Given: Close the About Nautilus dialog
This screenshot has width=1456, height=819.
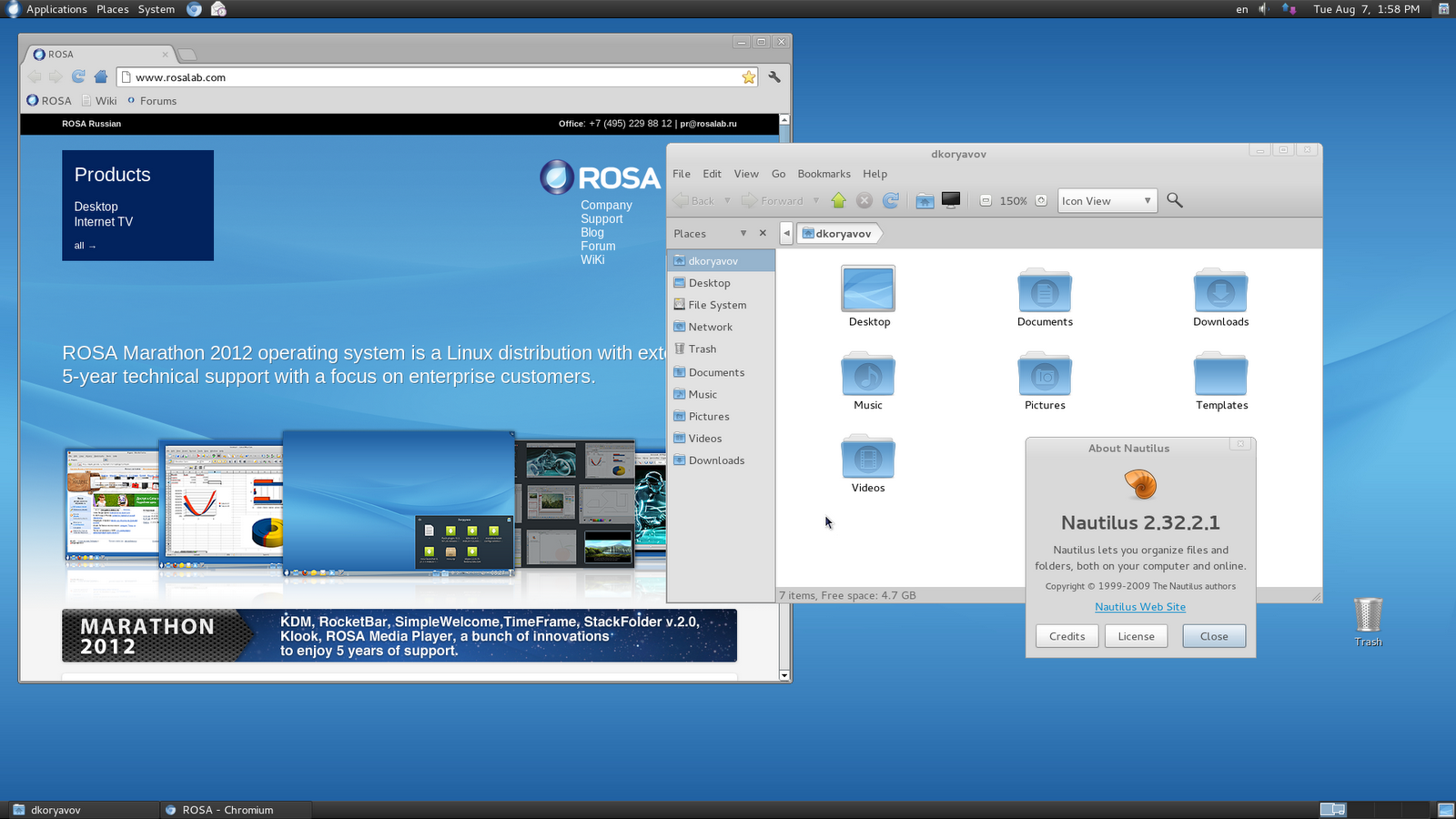Looking at the screenshot, I should pyautogui.click(x=1214, y=636).
